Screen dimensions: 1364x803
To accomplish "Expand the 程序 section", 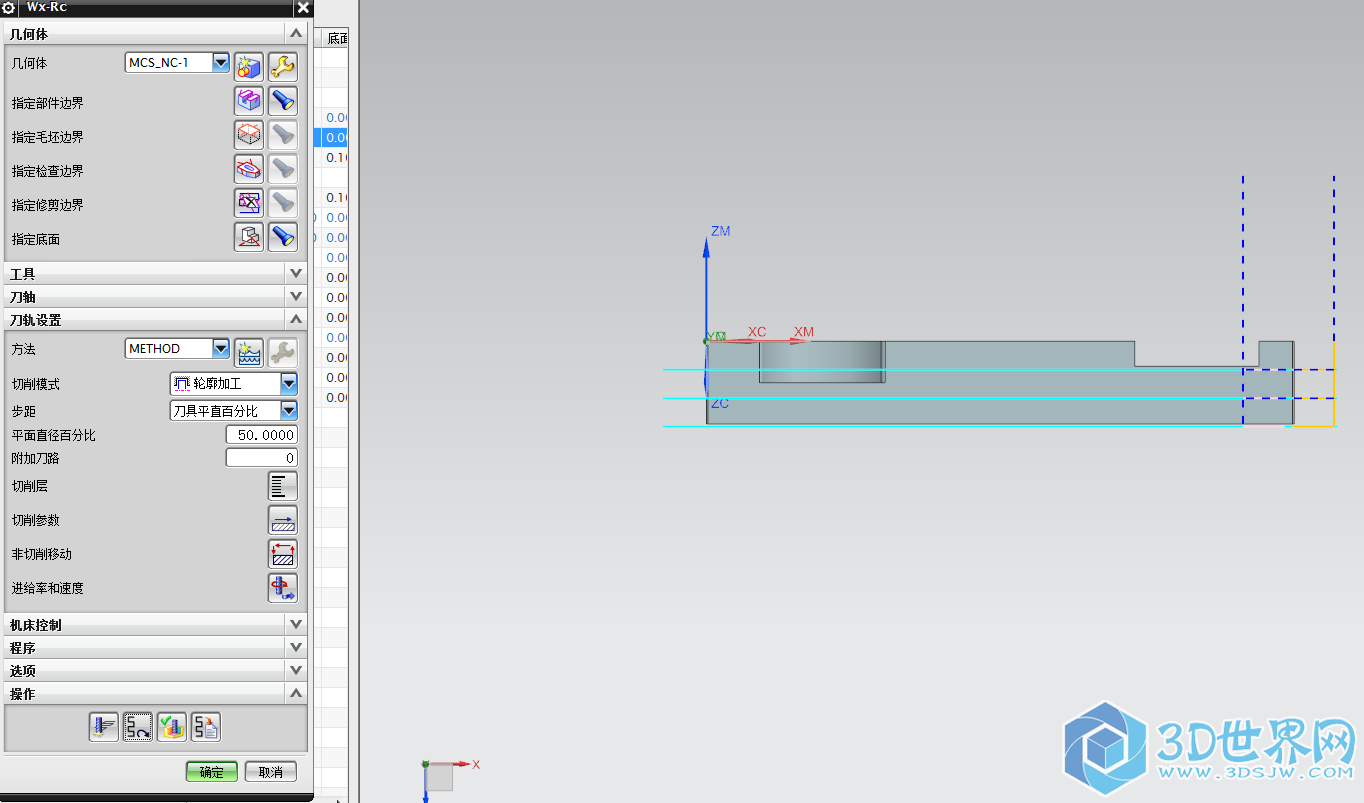I will pyautogui.click(x=295, y=647).
